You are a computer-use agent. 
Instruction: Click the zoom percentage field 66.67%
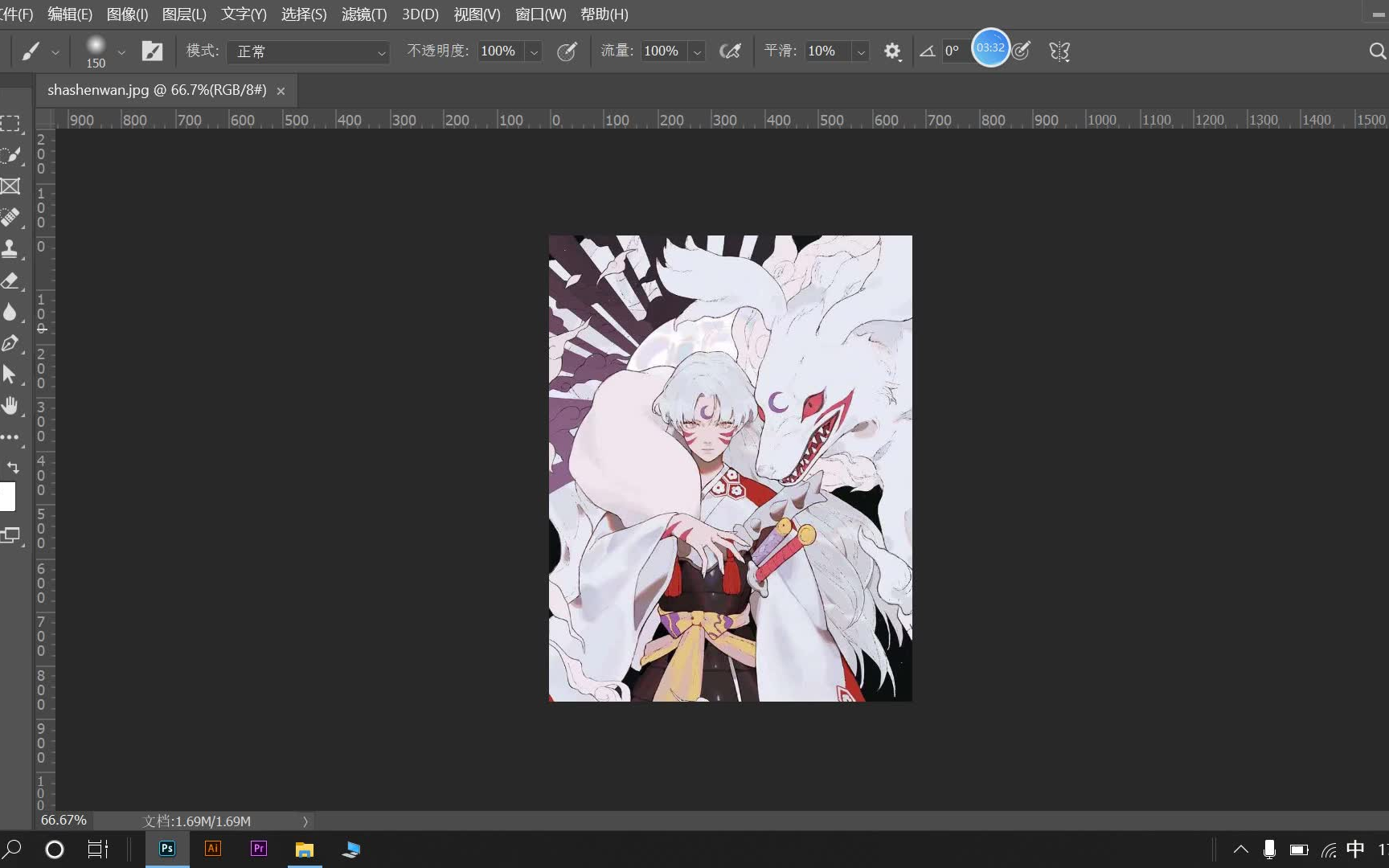(64, 821)
